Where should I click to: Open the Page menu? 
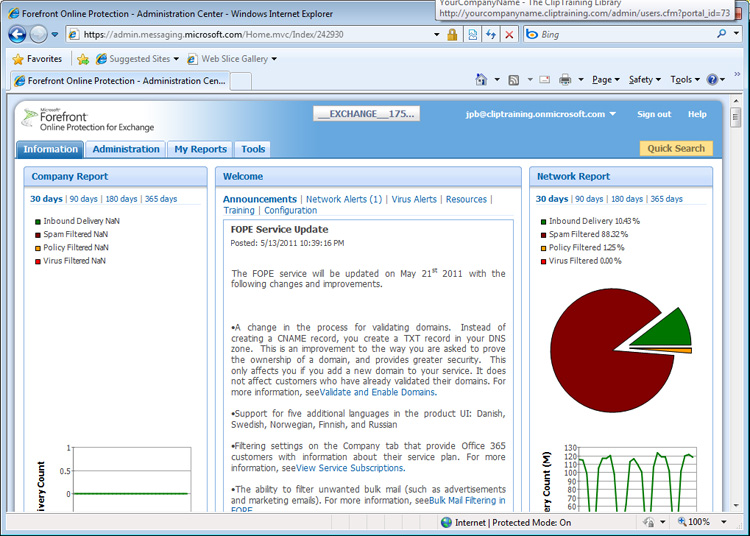[606, 80]
